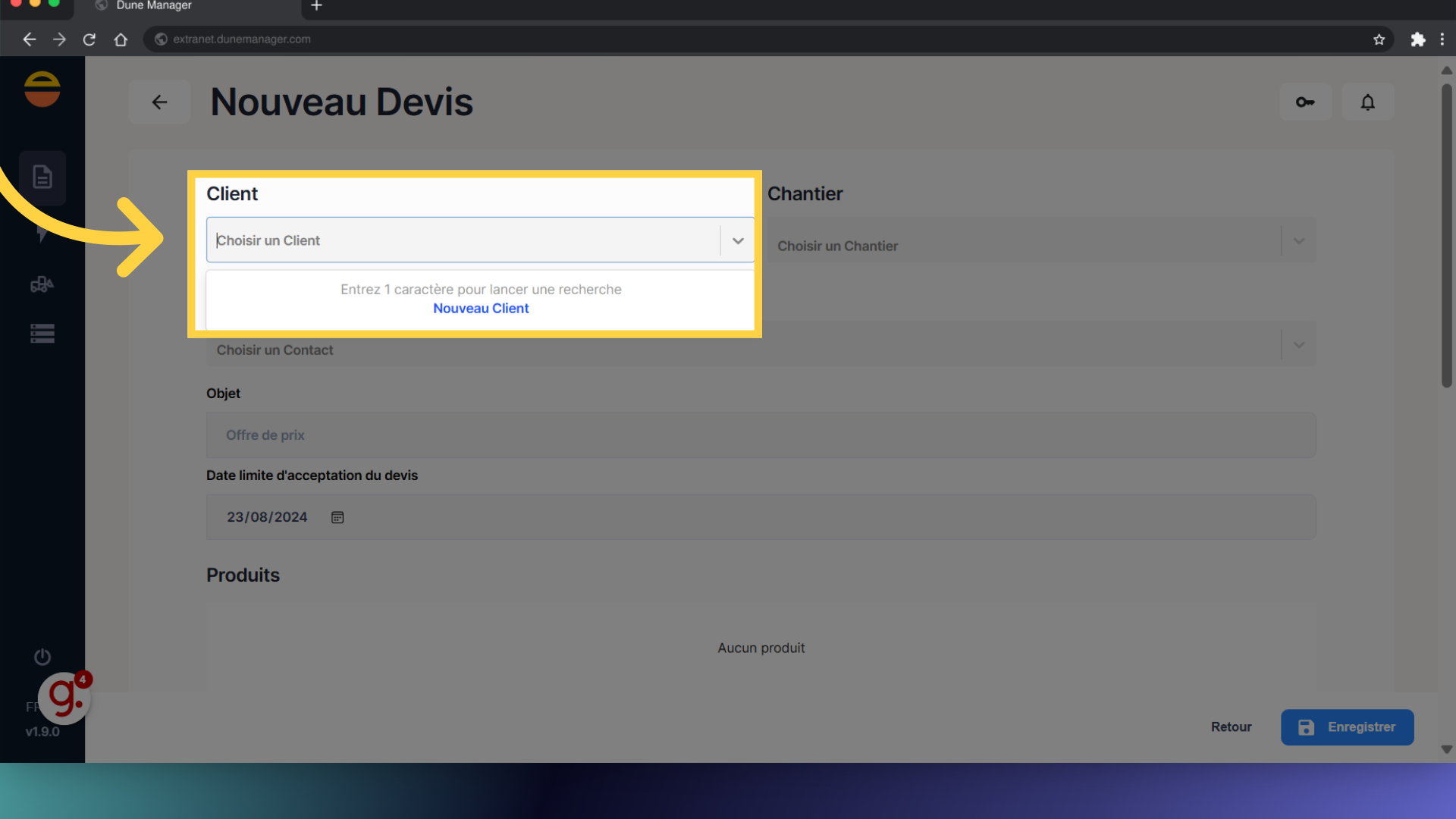Click the red g. widget badge
Screen dimensions: 1456x819
point(65,697)
